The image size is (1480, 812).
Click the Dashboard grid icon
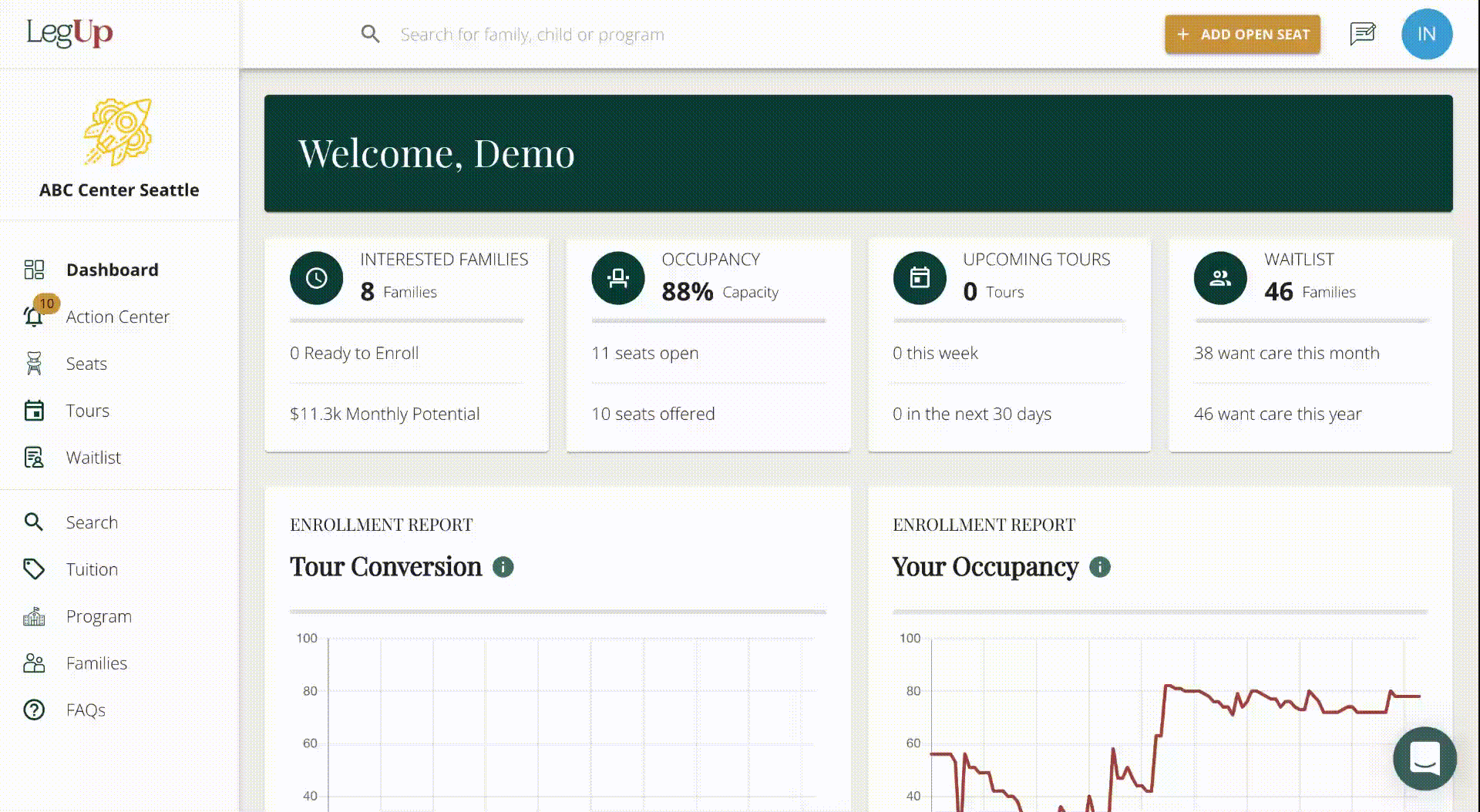click(34, 270)
